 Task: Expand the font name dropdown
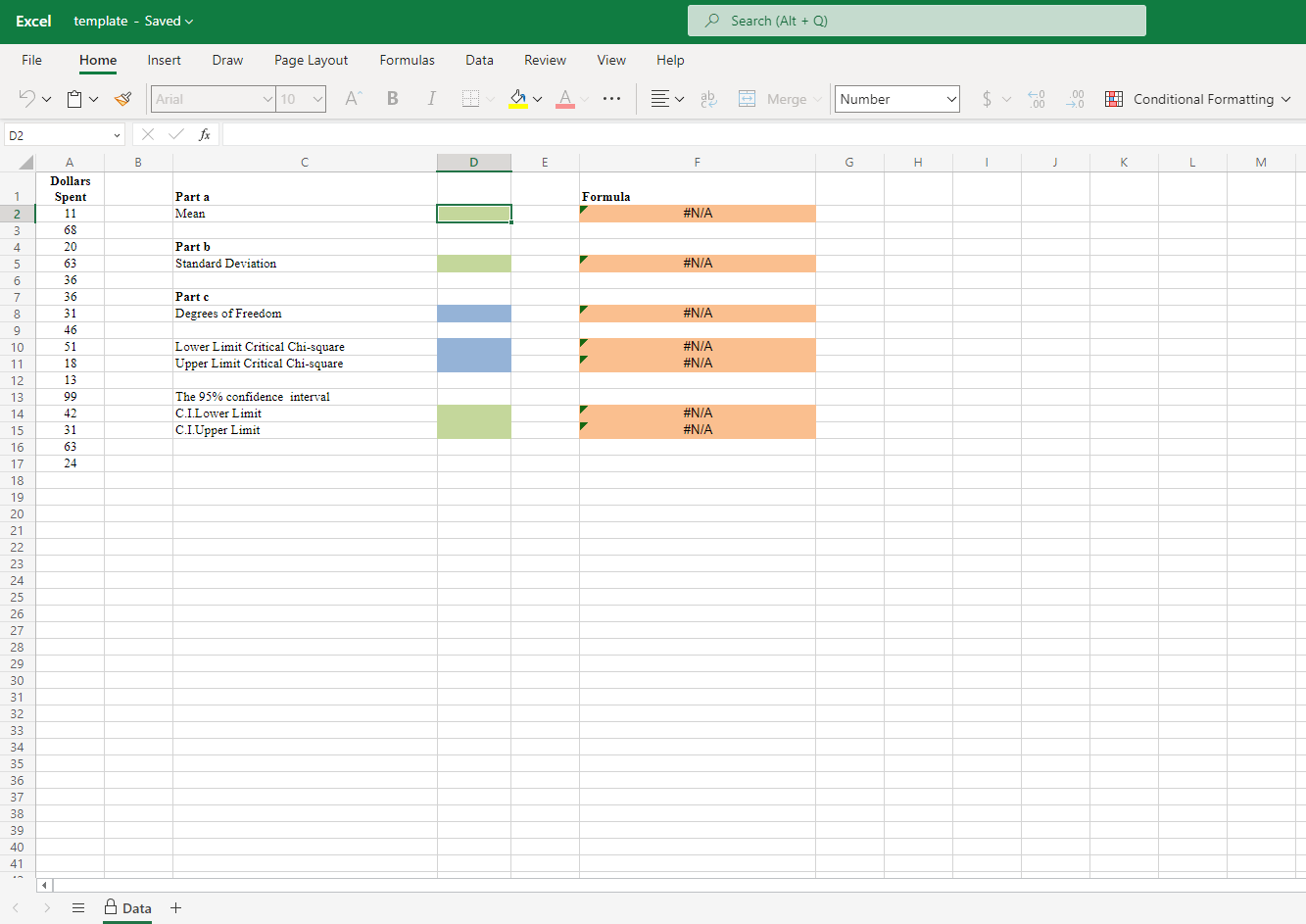pyautogui.click(x=267, y=98)
